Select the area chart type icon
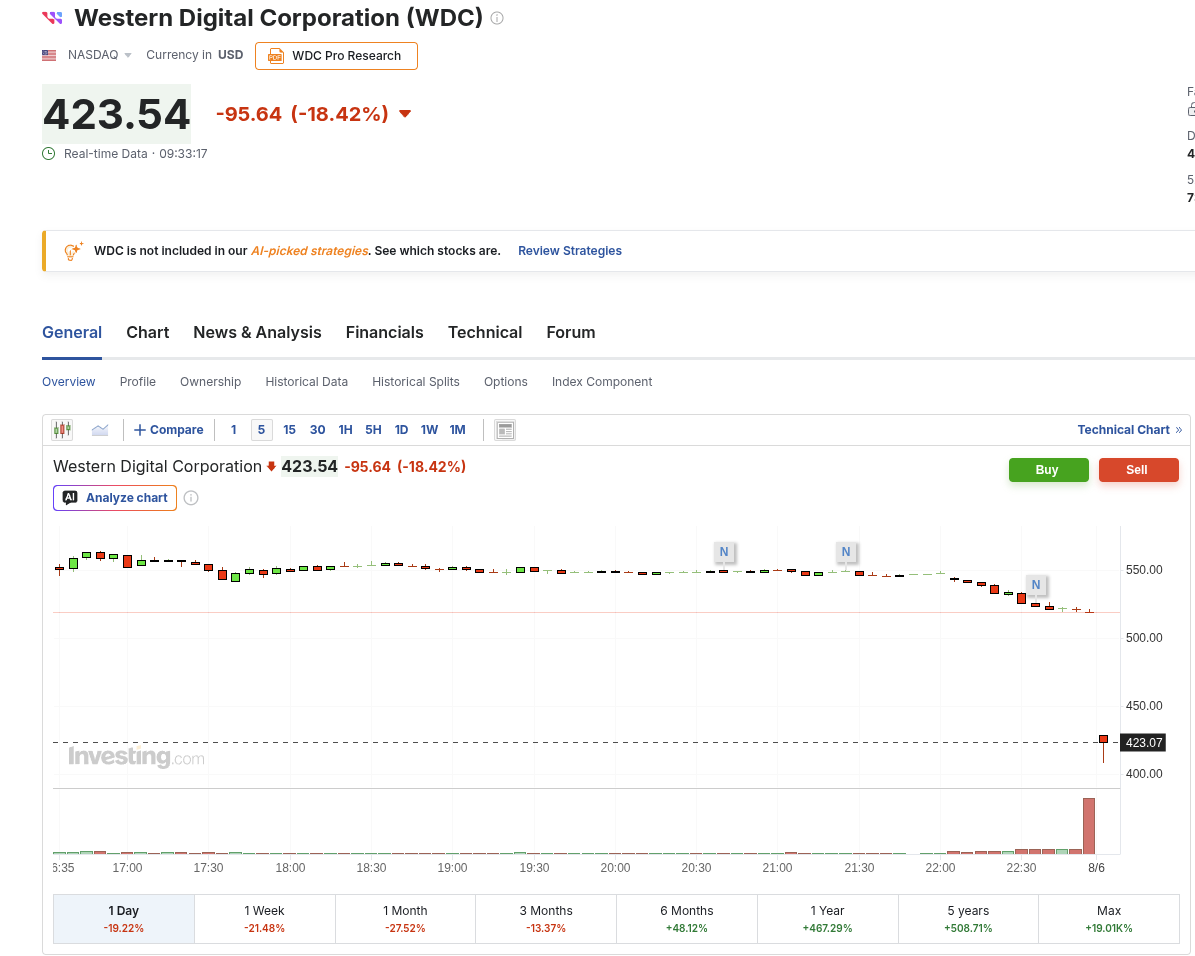This screenshot has height=956, width=1195. pyautogui.click(x=100, y=430)
